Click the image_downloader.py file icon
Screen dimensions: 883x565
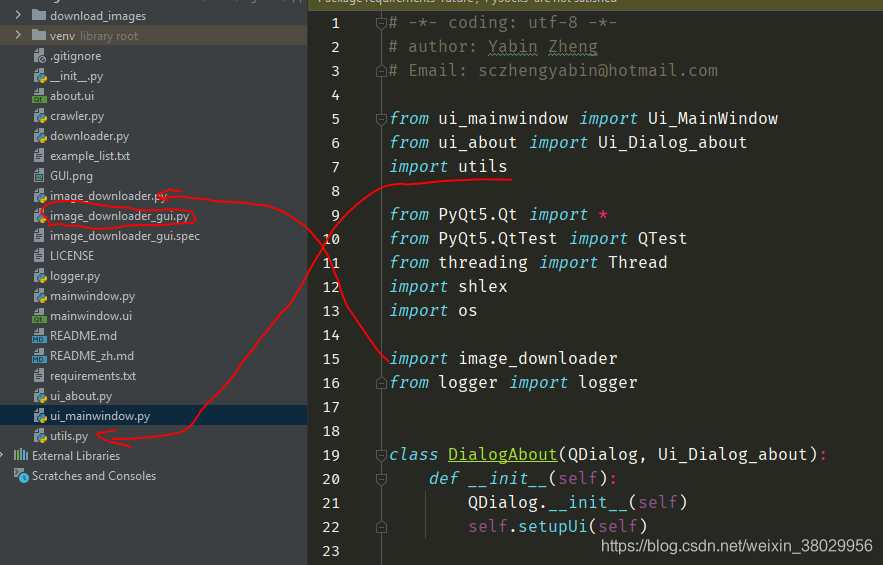39,196
